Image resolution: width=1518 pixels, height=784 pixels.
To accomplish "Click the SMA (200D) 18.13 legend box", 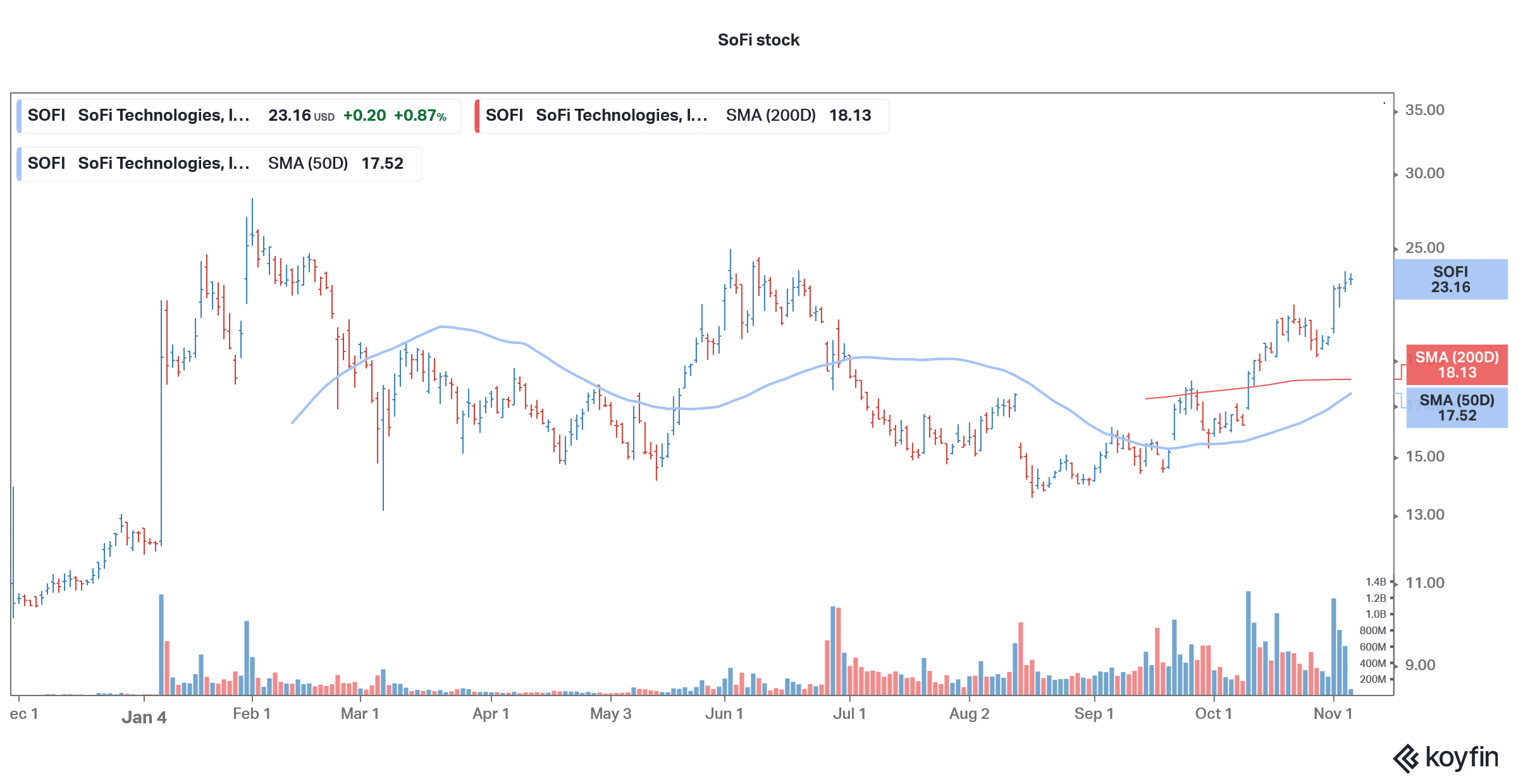I will point(682,116).
